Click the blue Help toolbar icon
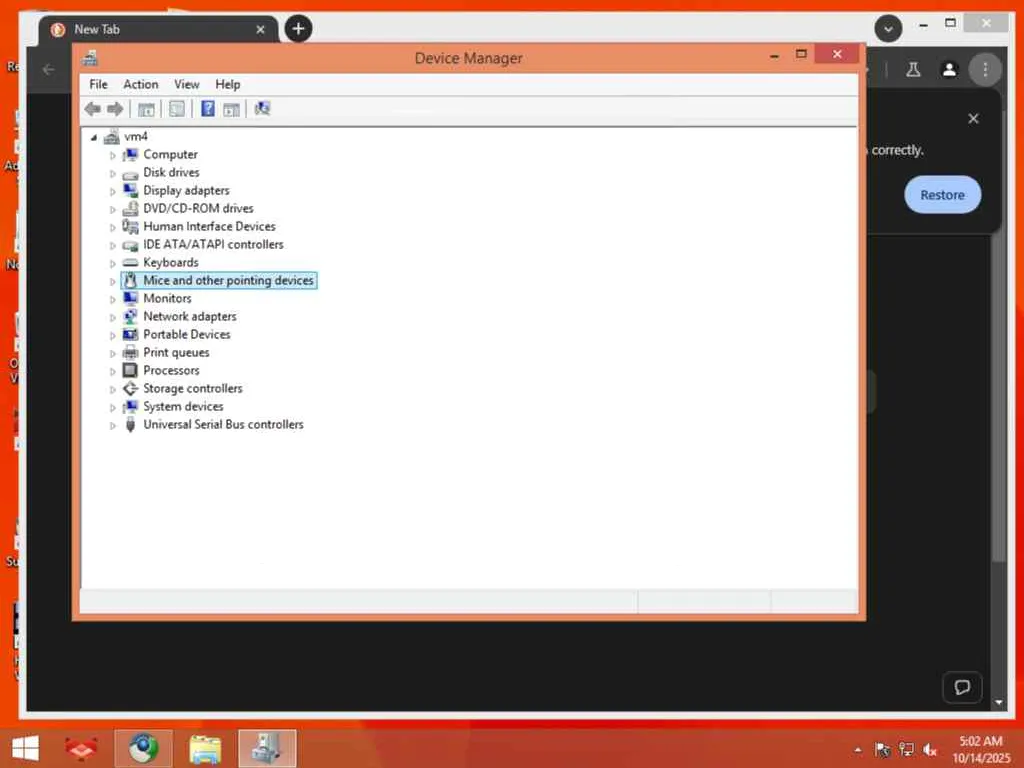1024x768 pixels. point(208,109)
